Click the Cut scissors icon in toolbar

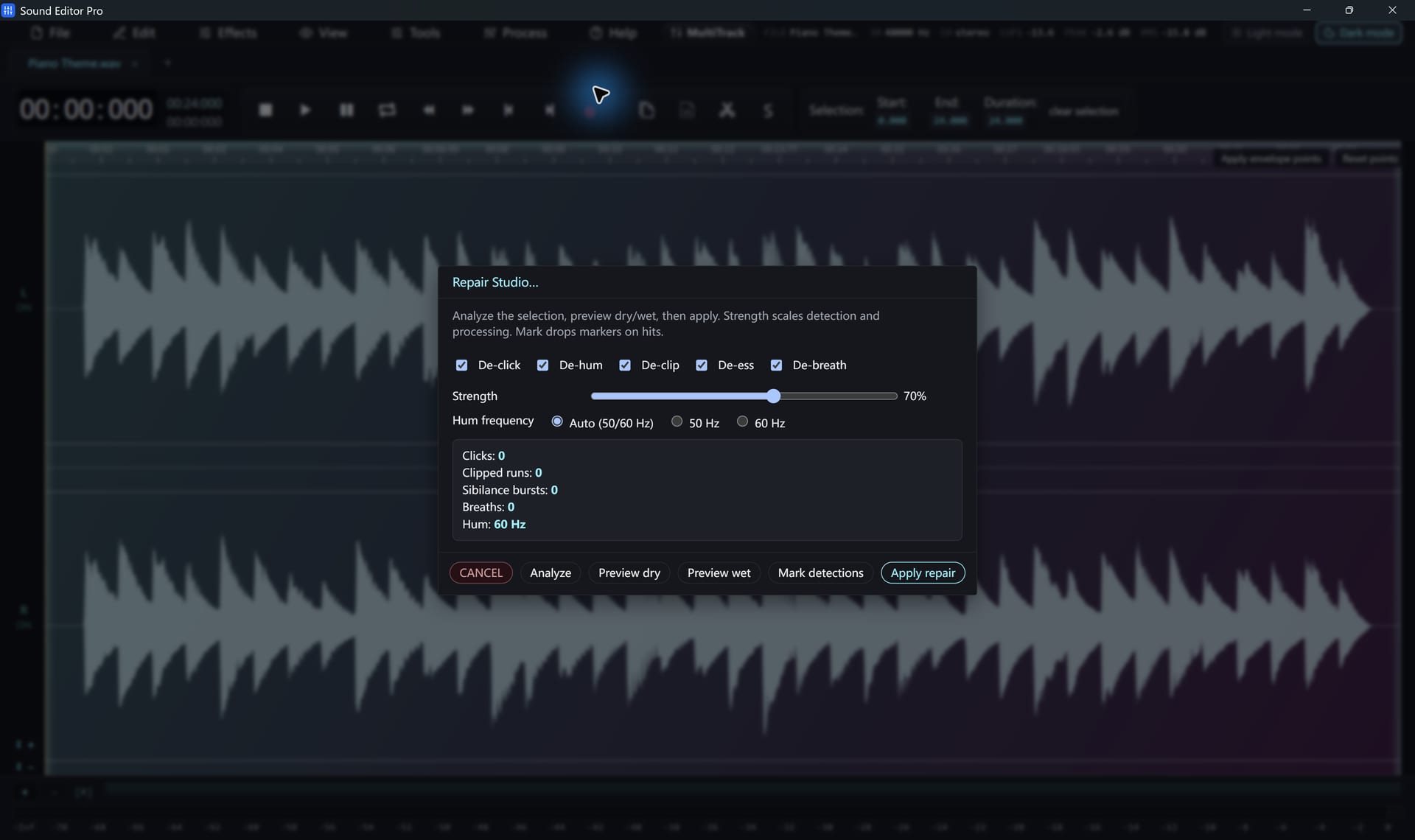tap(727, 110)
